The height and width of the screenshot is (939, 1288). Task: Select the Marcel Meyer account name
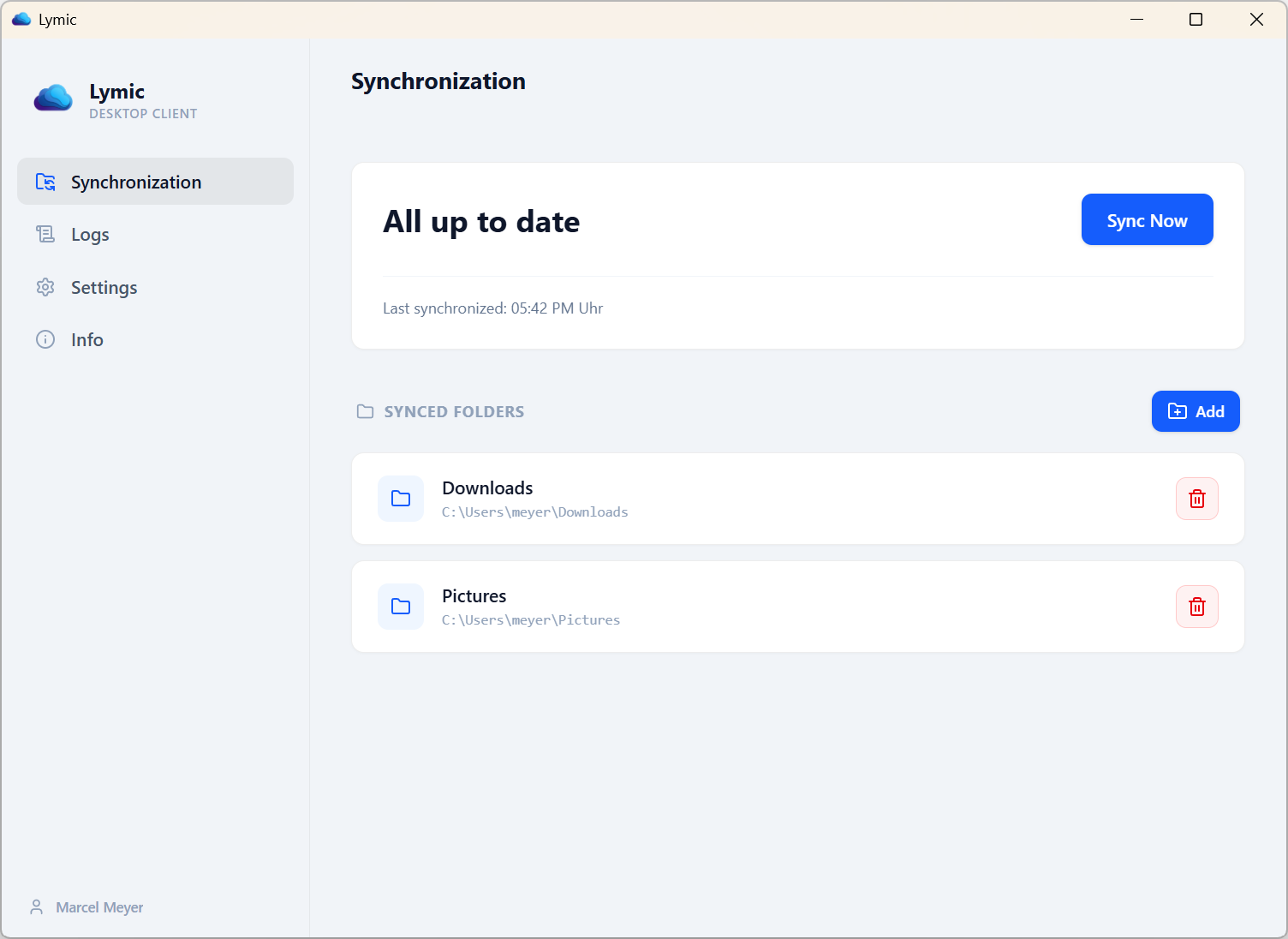click(x=99, y=907)
